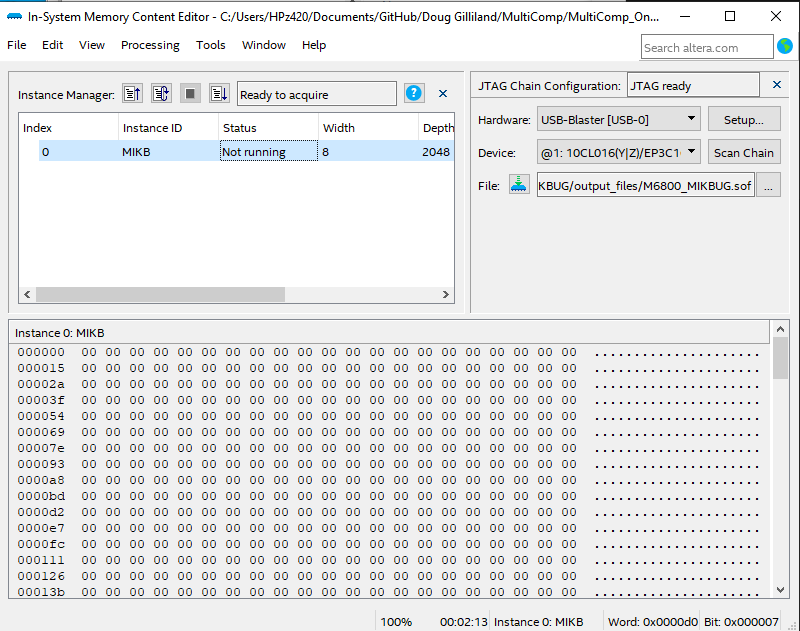This screenshot has width=800, height=631.
Task: Open the Tools menu
Action: (x=211, y=45)
